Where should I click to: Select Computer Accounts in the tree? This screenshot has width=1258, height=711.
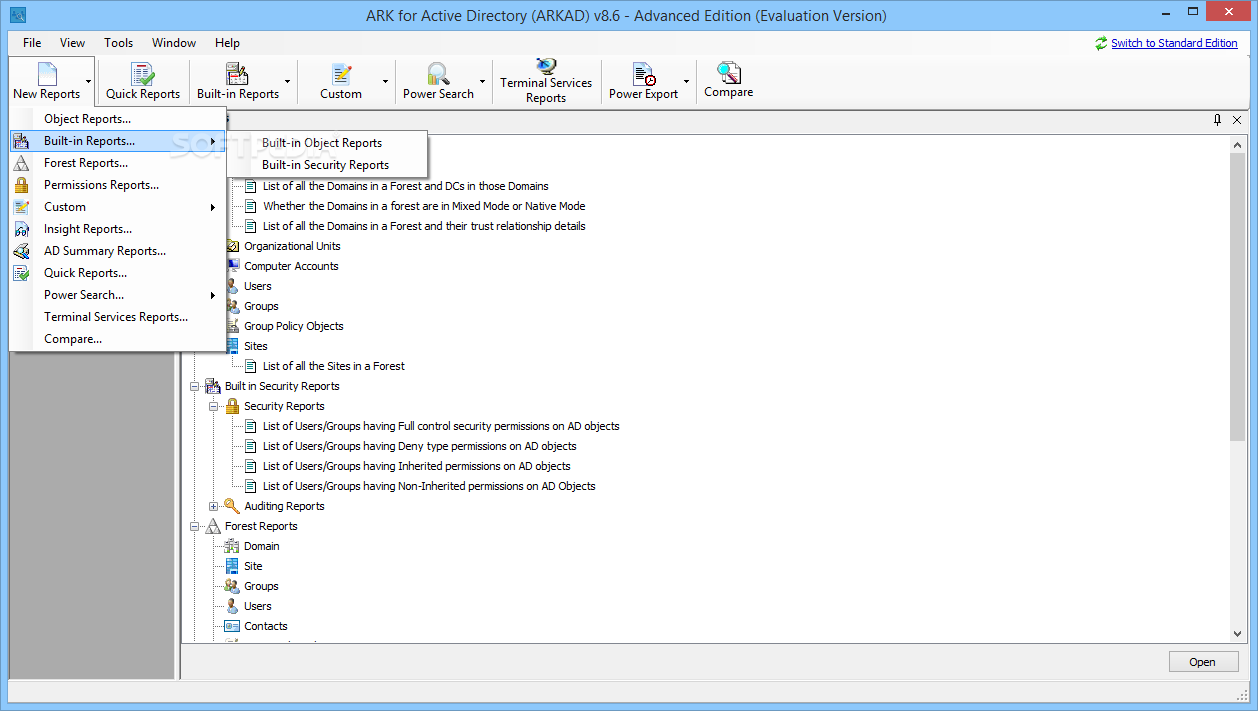click(x=291, y=266)
